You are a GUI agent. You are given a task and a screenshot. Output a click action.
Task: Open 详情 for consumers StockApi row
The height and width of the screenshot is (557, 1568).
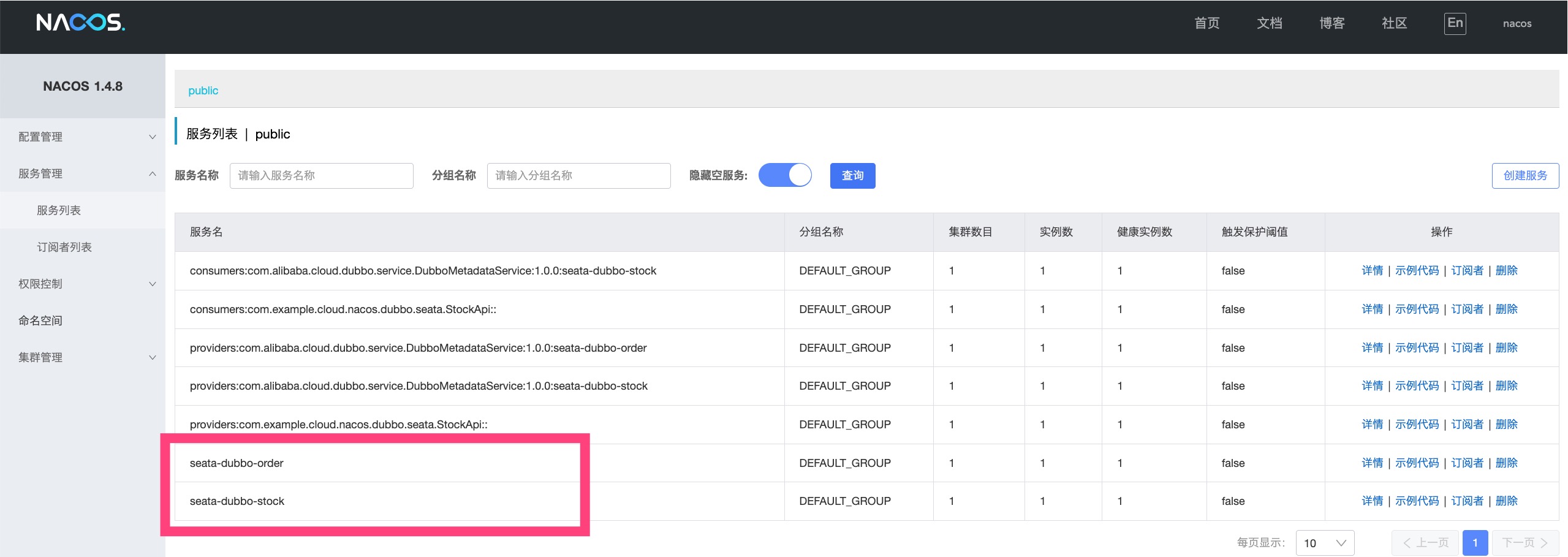click(1372, 309)
